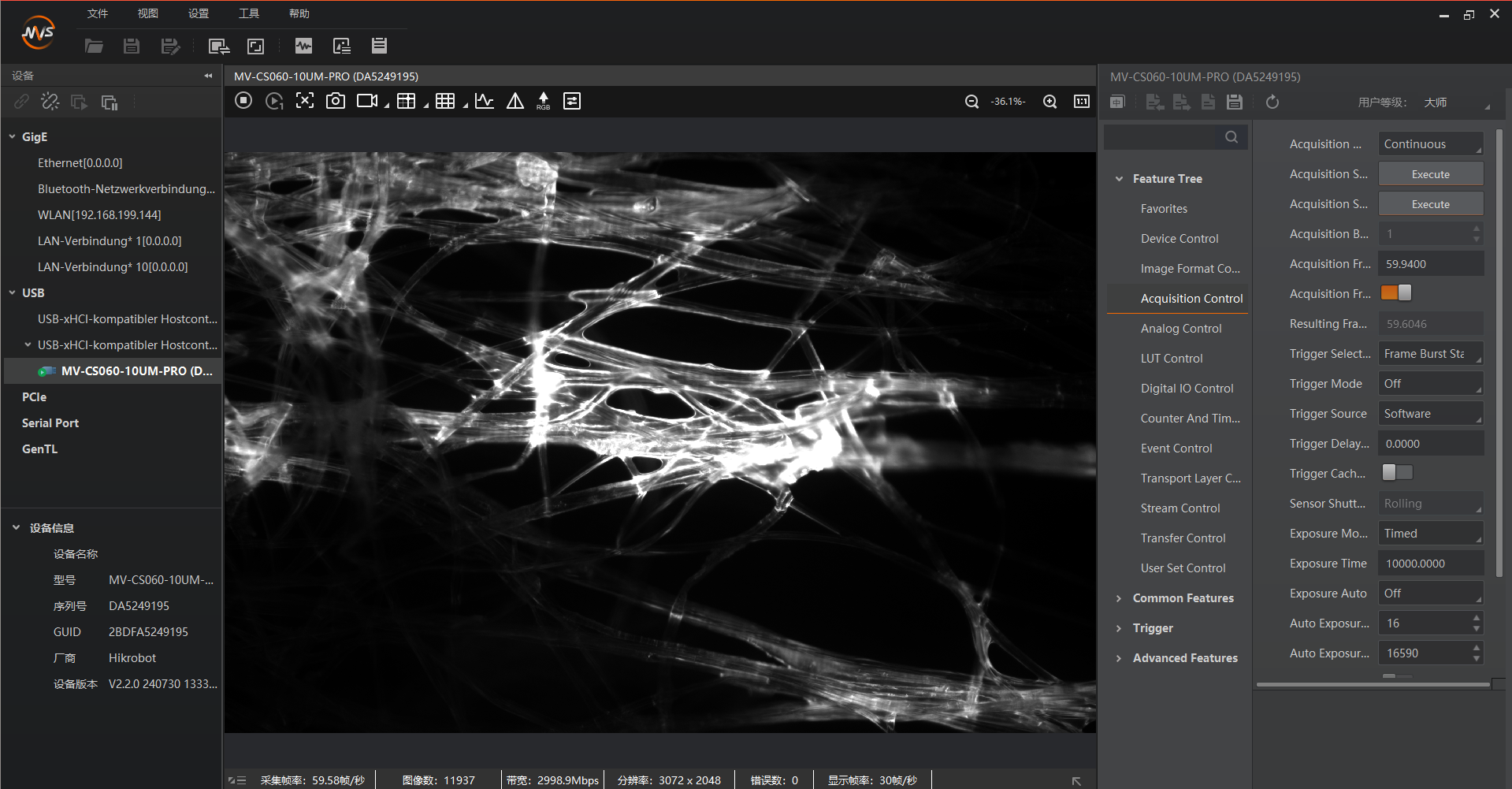Collapse the GigE device group
This screenshot has width=1512, height=789.
[x=13, y=137]
